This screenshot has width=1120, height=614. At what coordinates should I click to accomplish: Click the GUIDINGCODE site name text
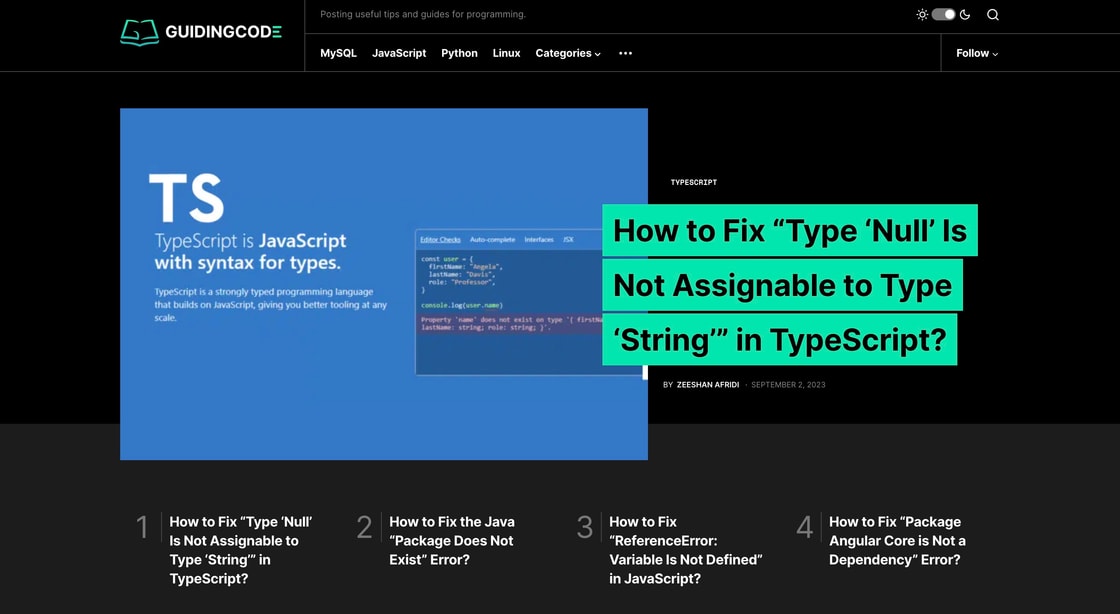coord(223,32)
